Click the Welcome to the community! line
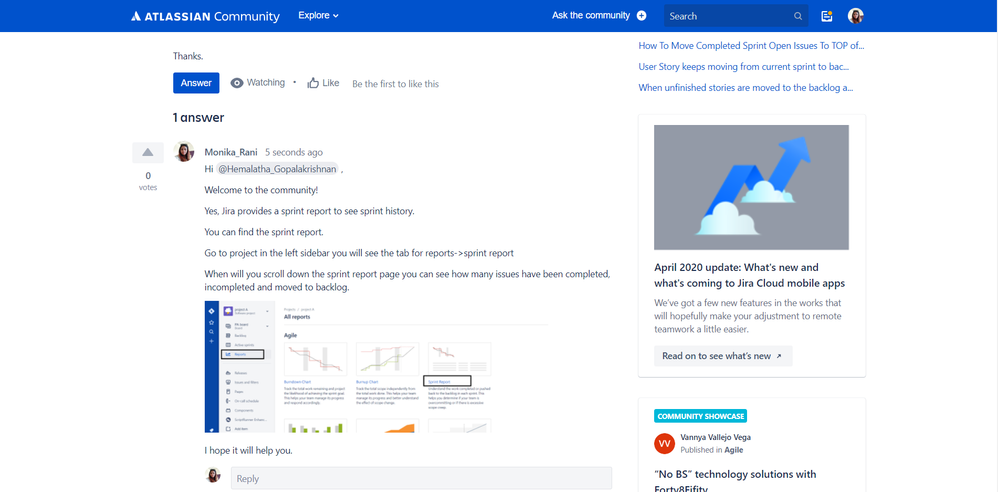This screenshot has height=492, width=998. tap(262, 190)
